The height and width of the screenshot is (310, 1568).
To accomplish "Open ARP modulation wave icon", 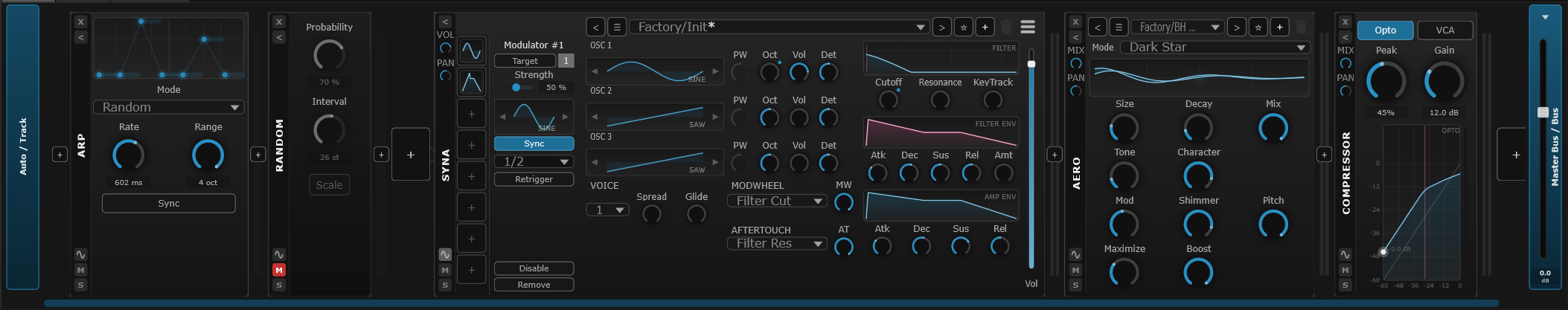I will [81, 255].
